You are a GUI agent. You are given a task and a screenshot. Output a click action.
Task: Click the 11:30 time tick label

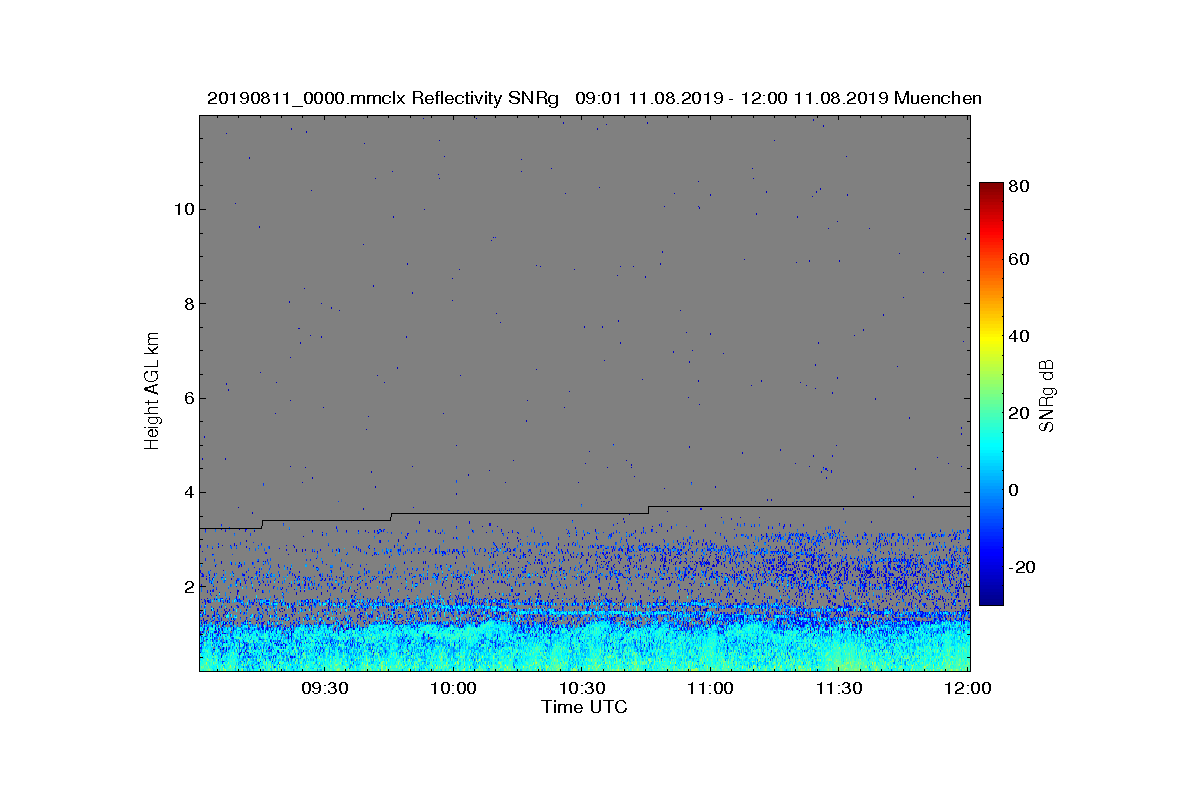pos(840,688)
